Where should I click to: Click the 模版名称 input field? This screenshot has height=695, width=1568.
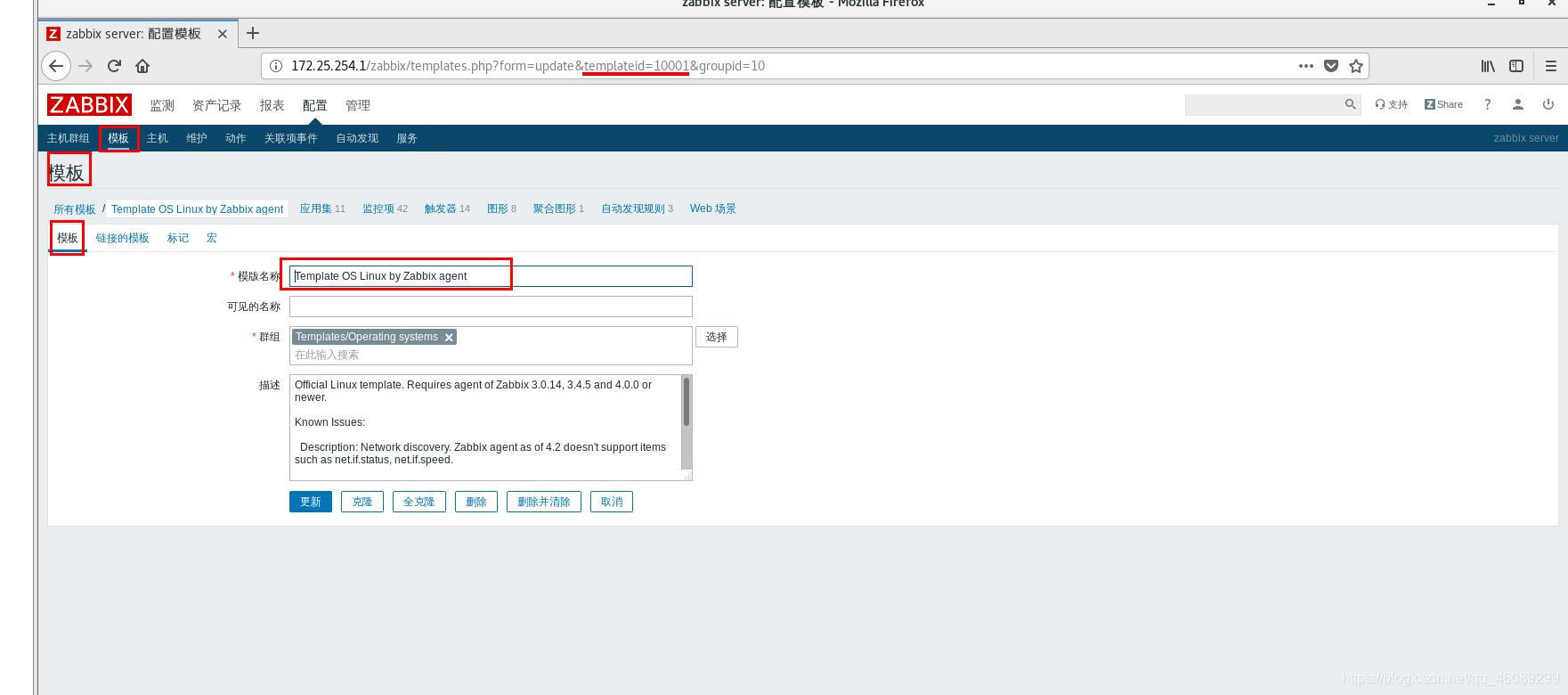click(491, 276)
